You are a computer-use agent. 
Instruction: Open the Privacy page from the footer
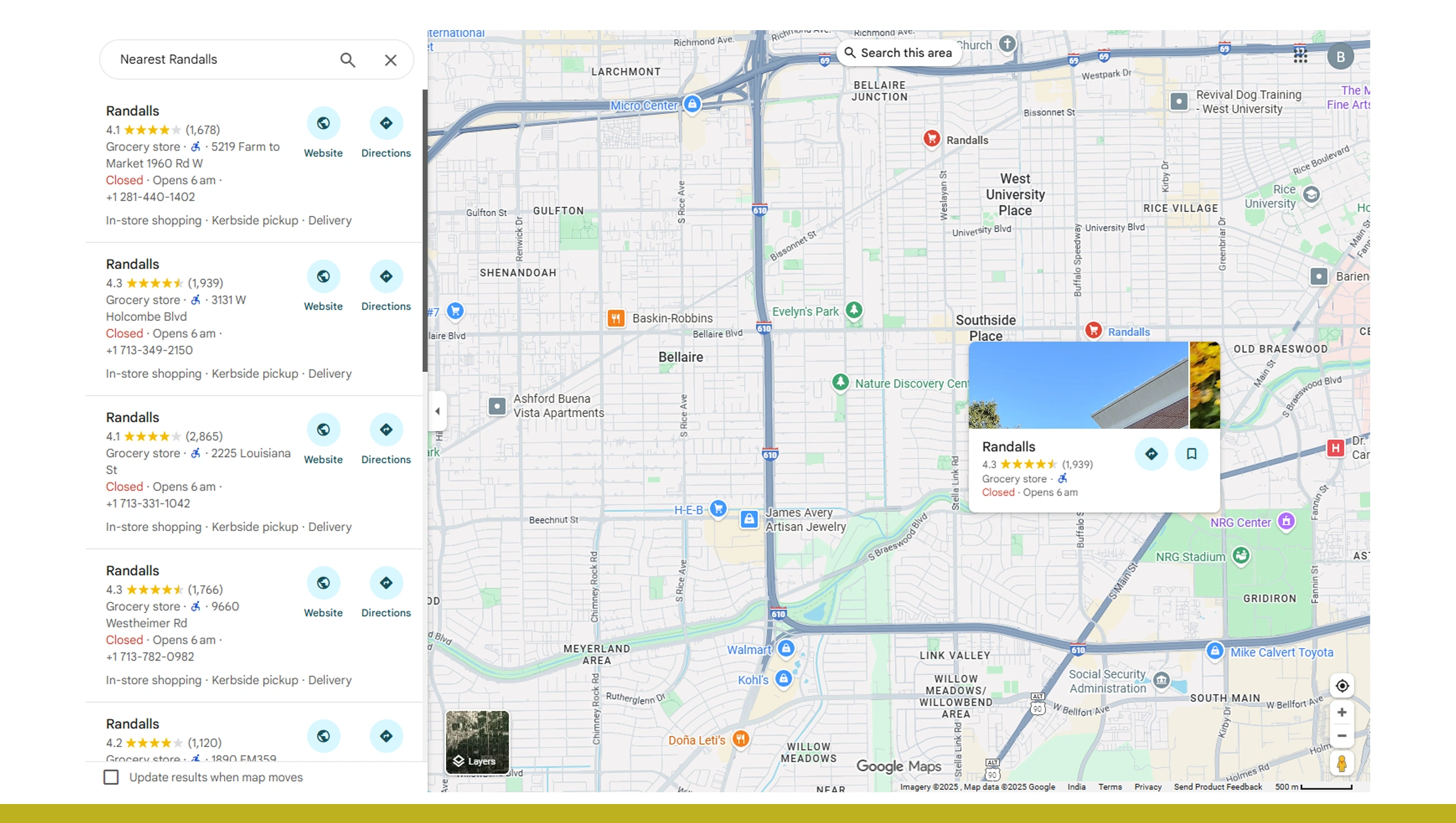(x=1148, y=787)
